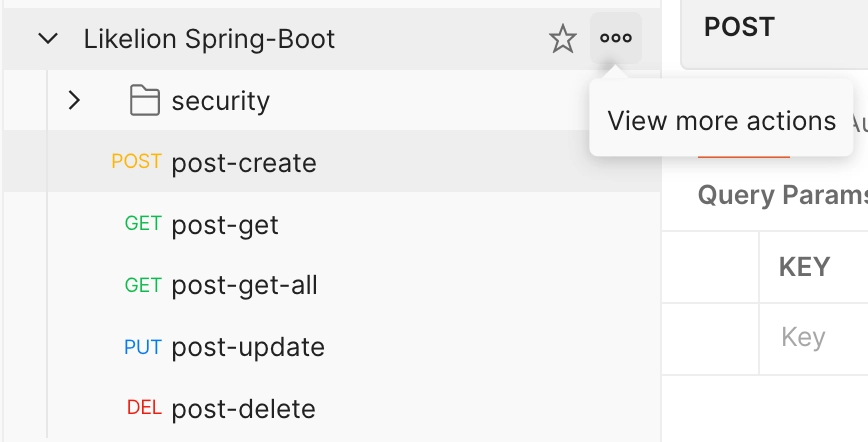Open the post-create request
The image size is (868, 442).
coord(244,163)
